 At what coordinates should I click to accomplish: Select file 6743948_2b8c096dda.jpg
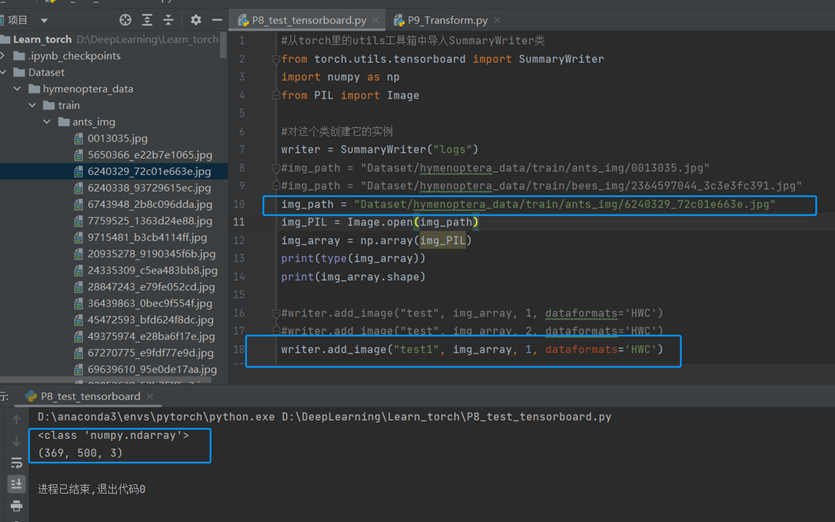tap(150, 205)
